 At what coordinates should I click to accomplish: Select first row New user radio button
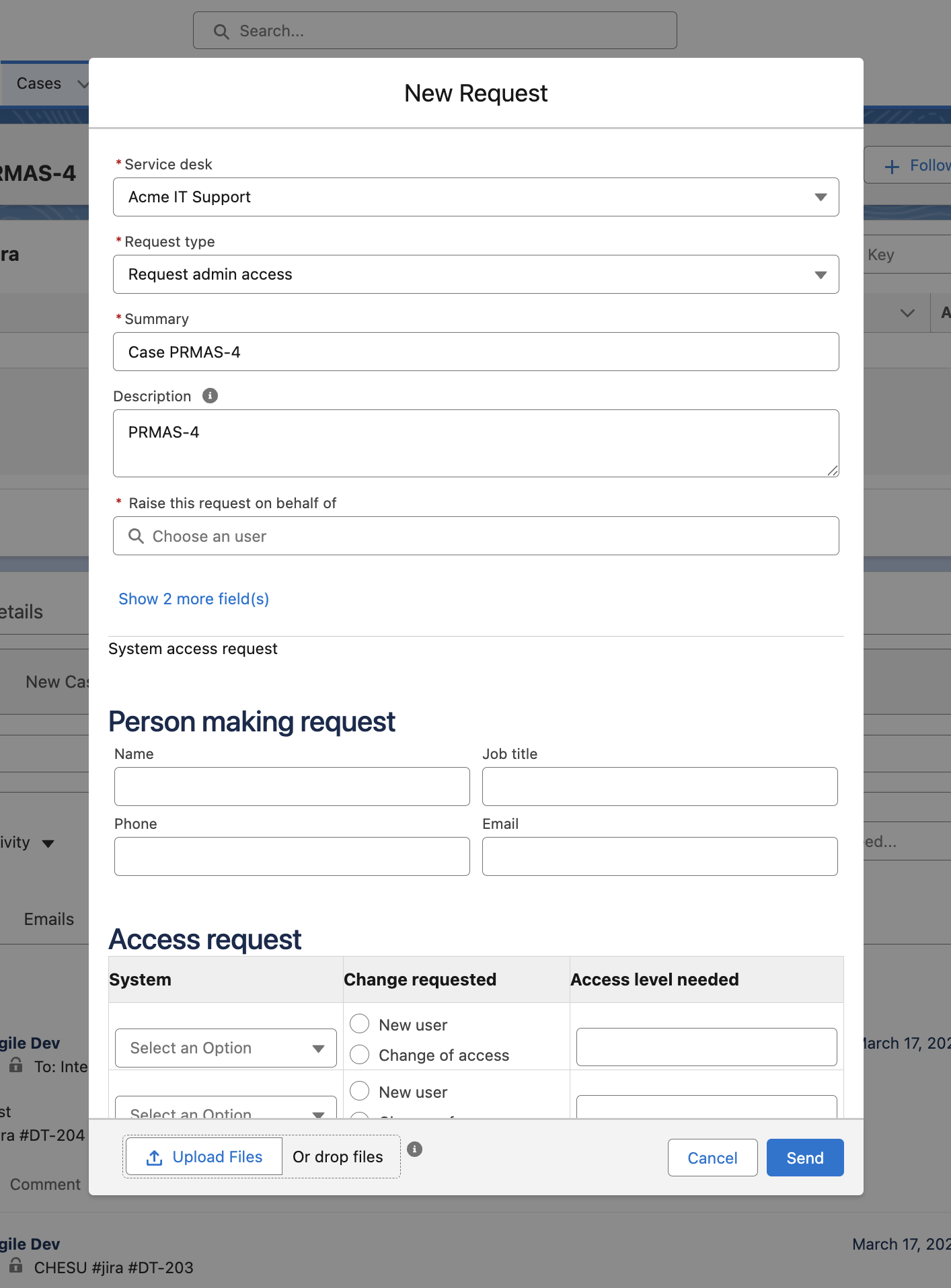click(360, 1024)
